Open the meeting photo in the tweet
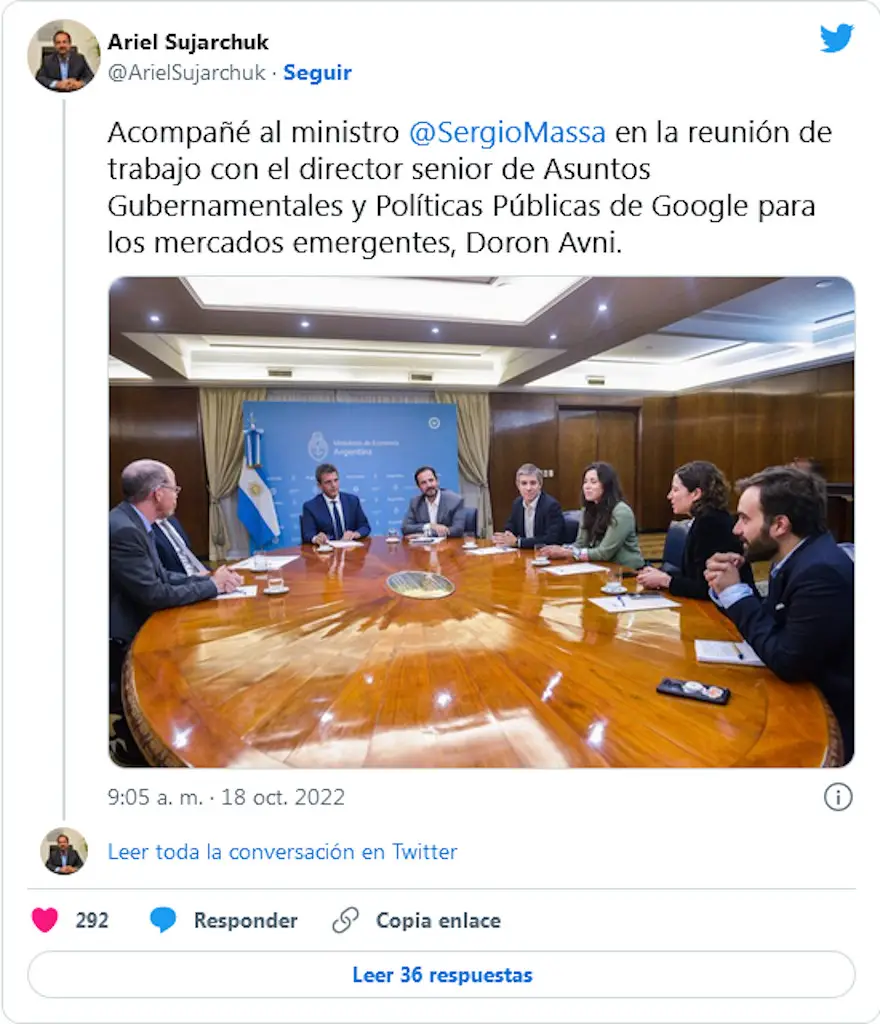 point(481,522)
